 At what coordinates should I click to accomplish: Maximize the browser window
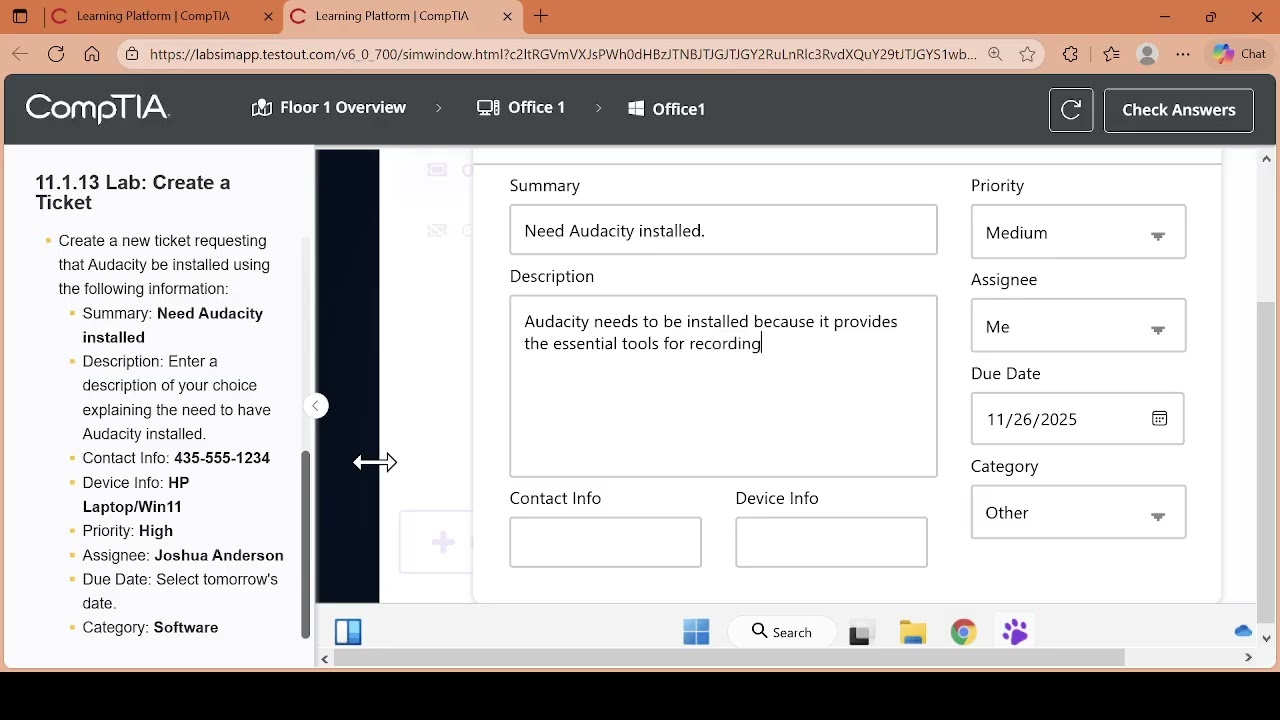(1211, 16)
